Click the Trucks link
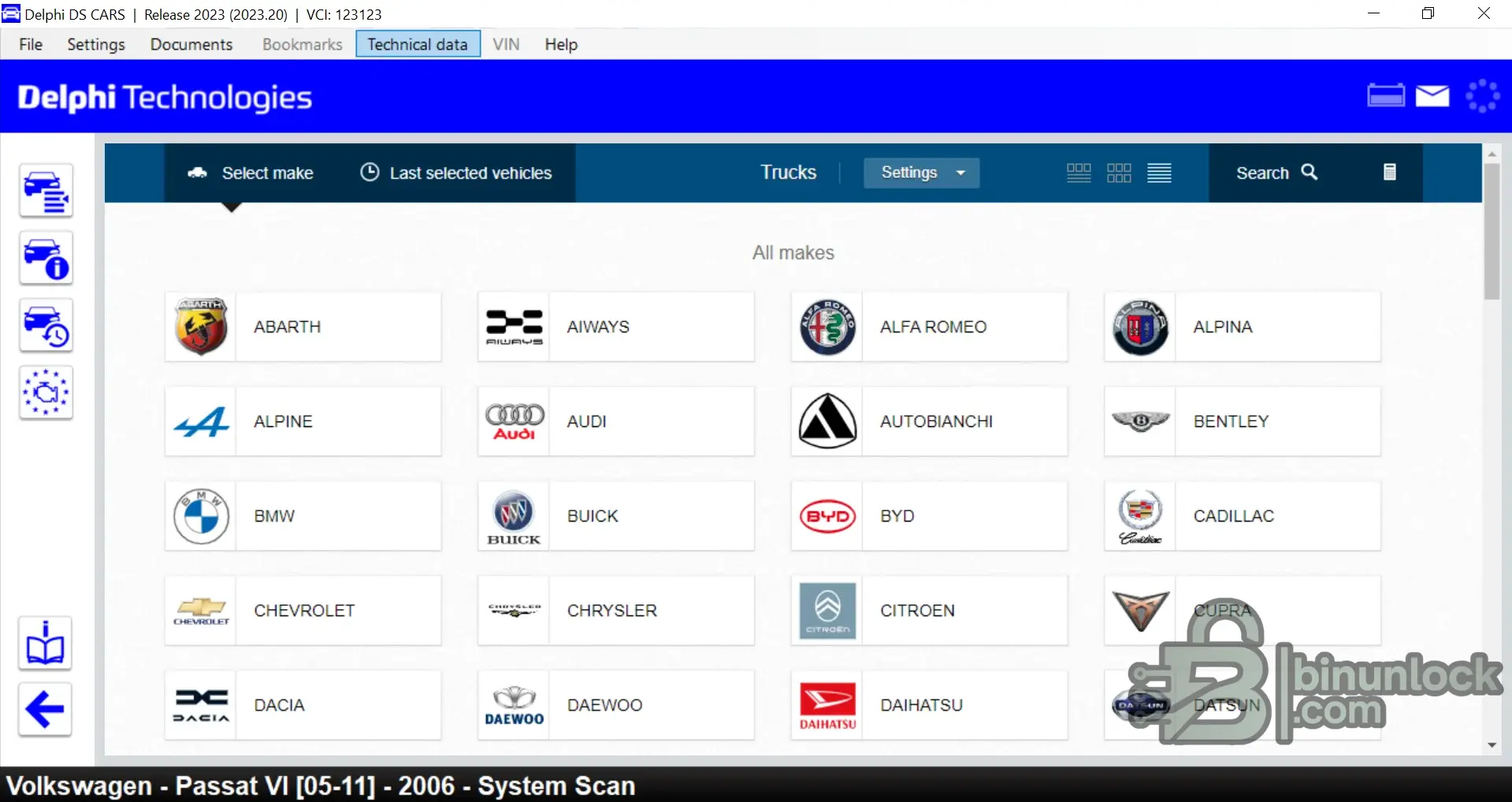 788,173
